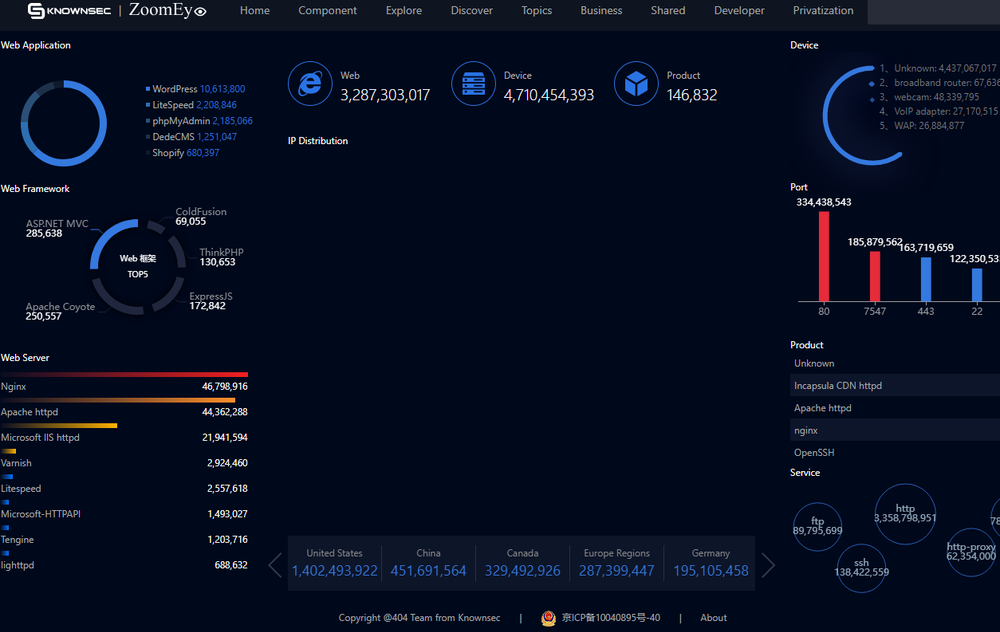Click the Product cube icon

pos(636,84)
